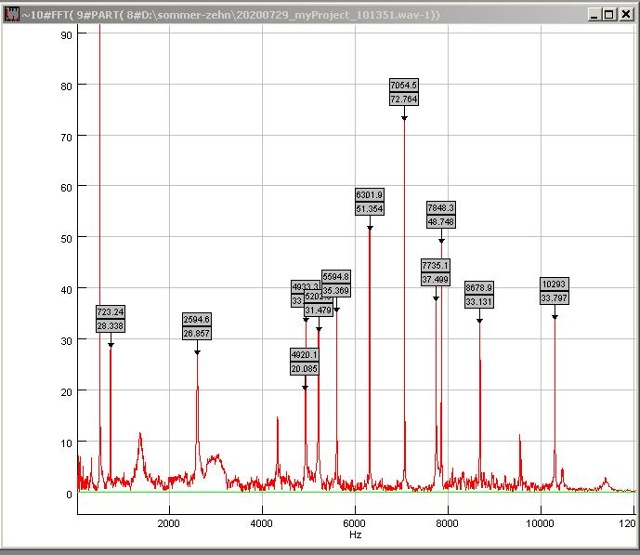640x555 pixels.
Task: Click the 30 tick on the amplitude axis
Action: 67,341
